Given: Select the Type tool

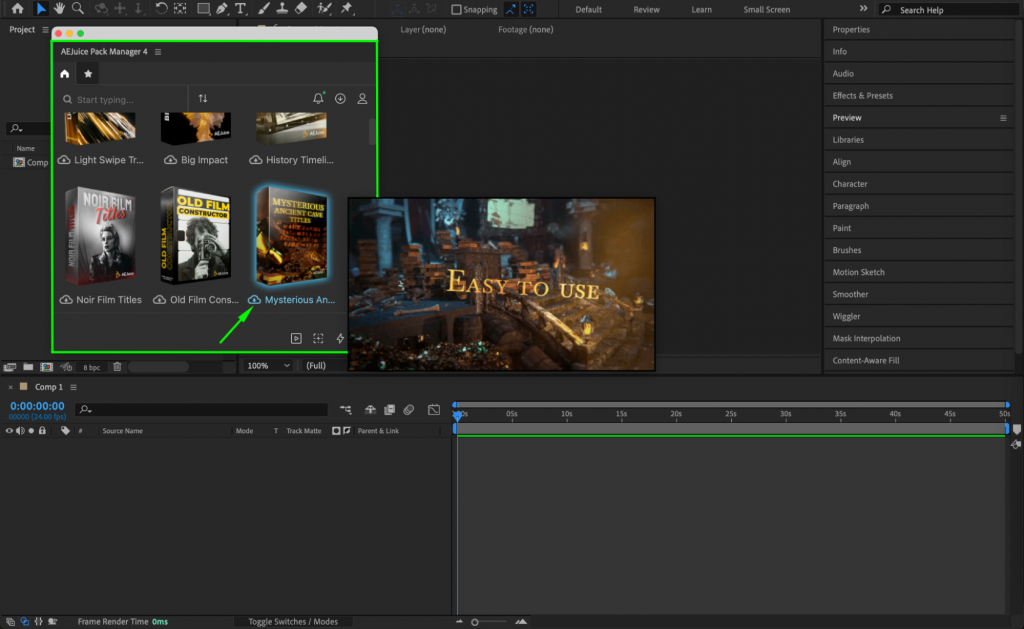Looking at the screenshot, I should coord(240,10).
